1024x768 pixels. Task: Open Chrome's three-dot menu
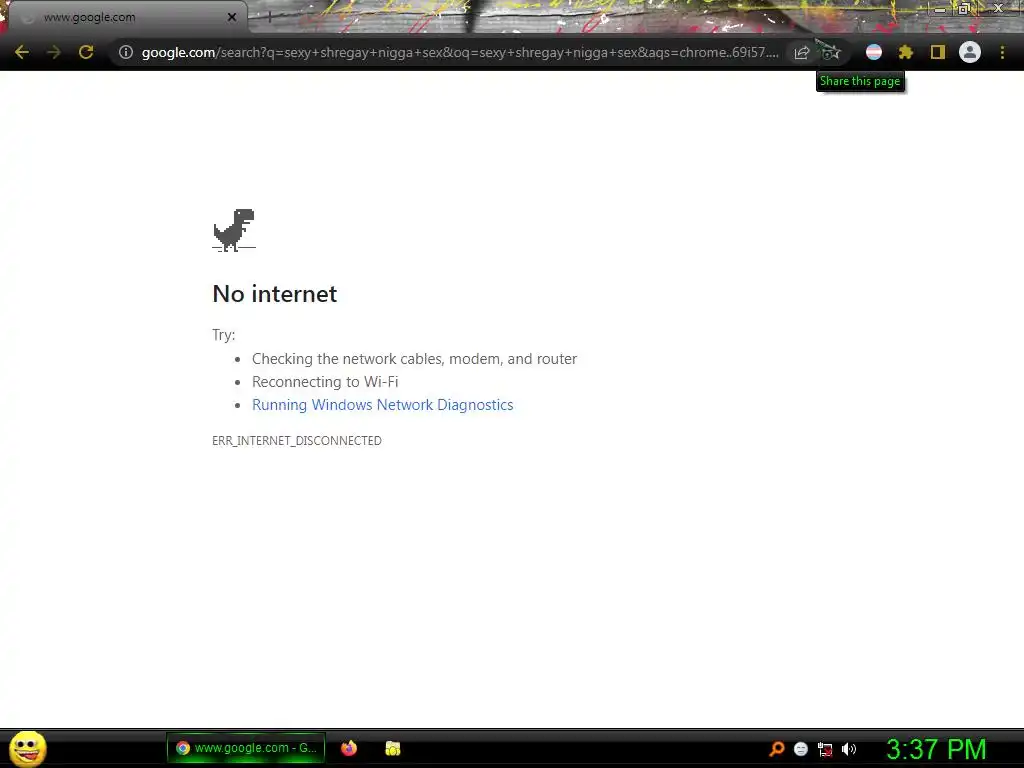click(x=1002, y=52)
